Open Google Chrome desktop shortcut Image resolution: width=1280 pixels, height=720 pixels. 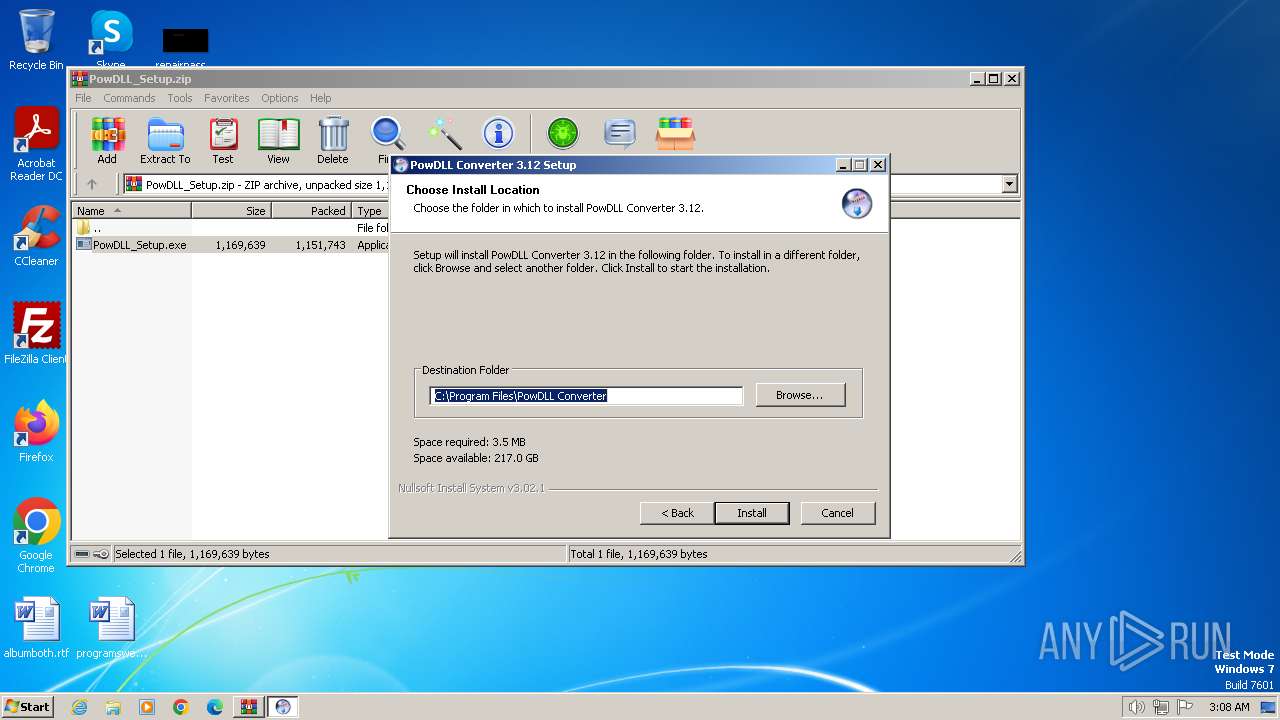pos(36,535)
